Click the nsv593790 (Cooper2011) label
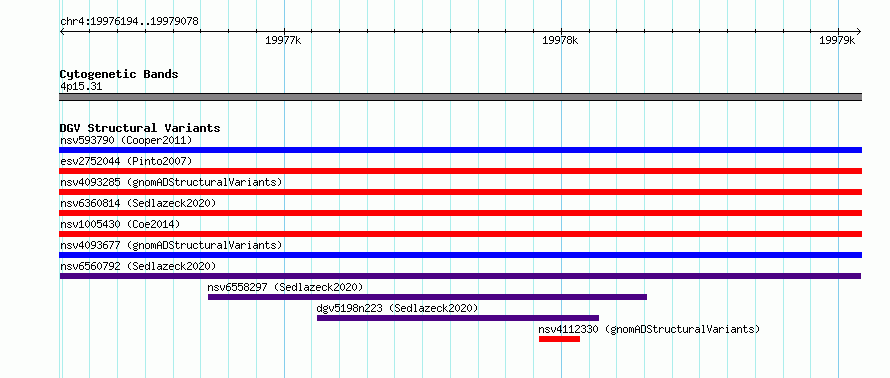 (126, 140)
